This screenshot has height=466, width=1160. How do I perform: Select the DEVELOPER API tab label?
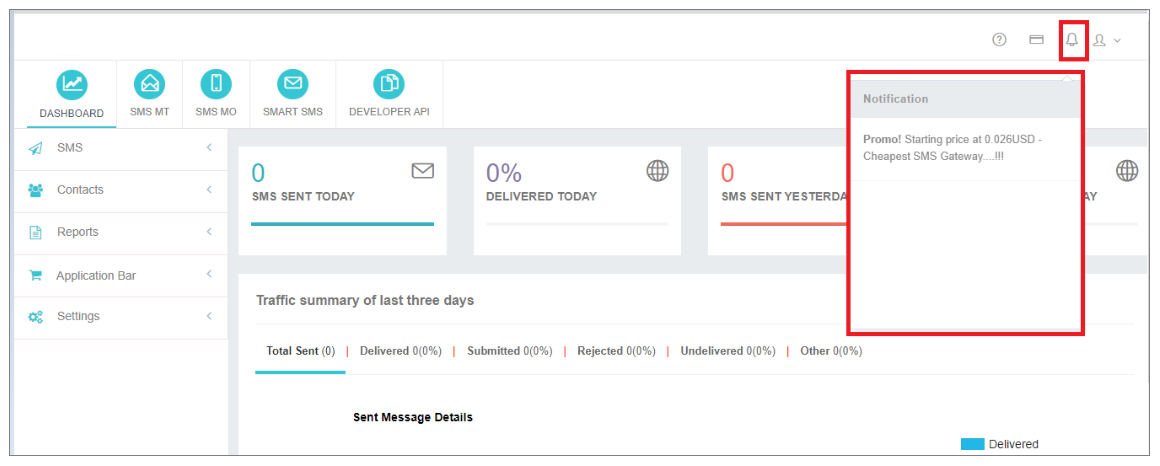tap(389, 112)
